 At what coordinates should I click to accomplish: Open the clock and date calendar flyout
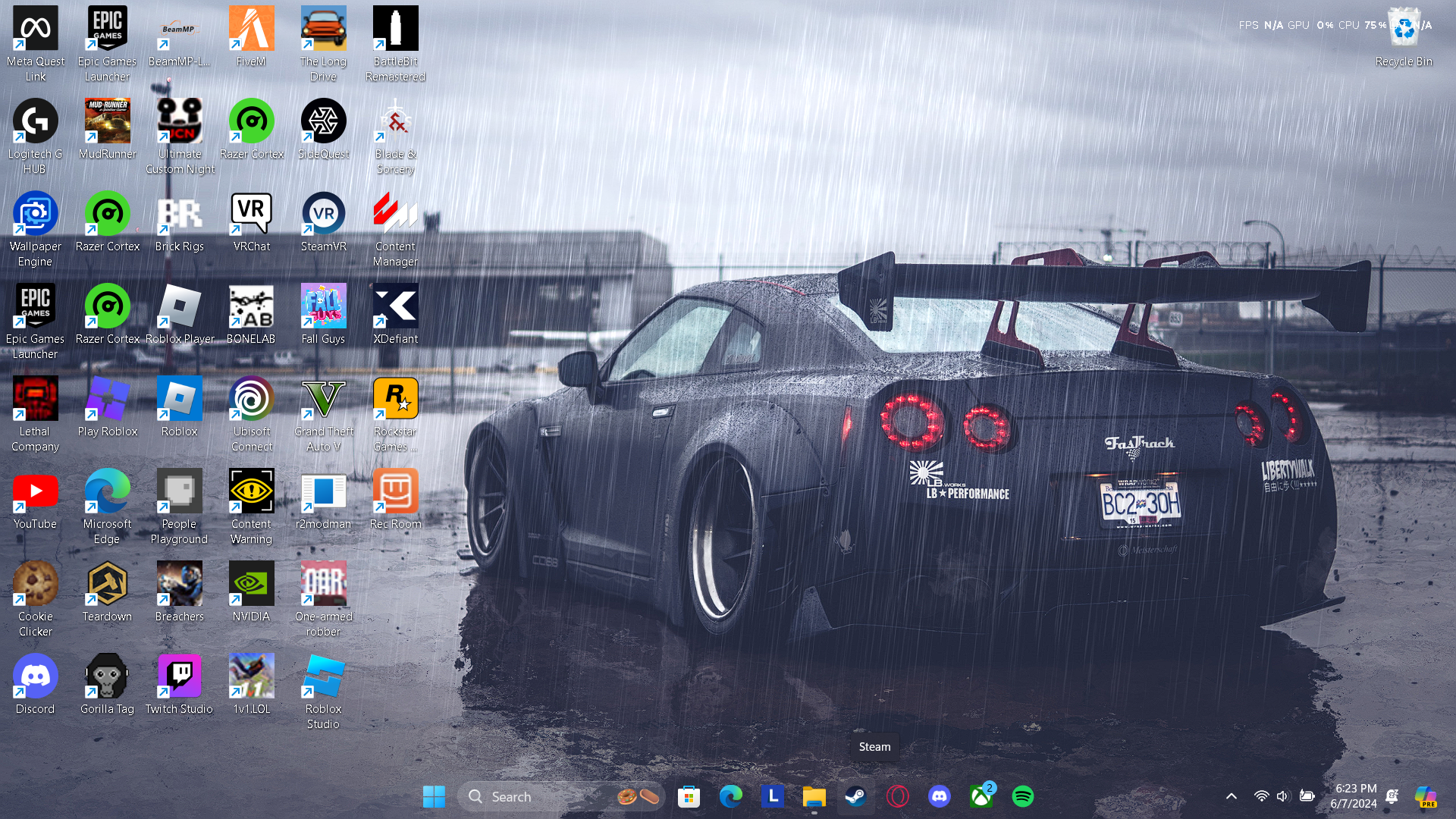click(x=1354, y=796)
